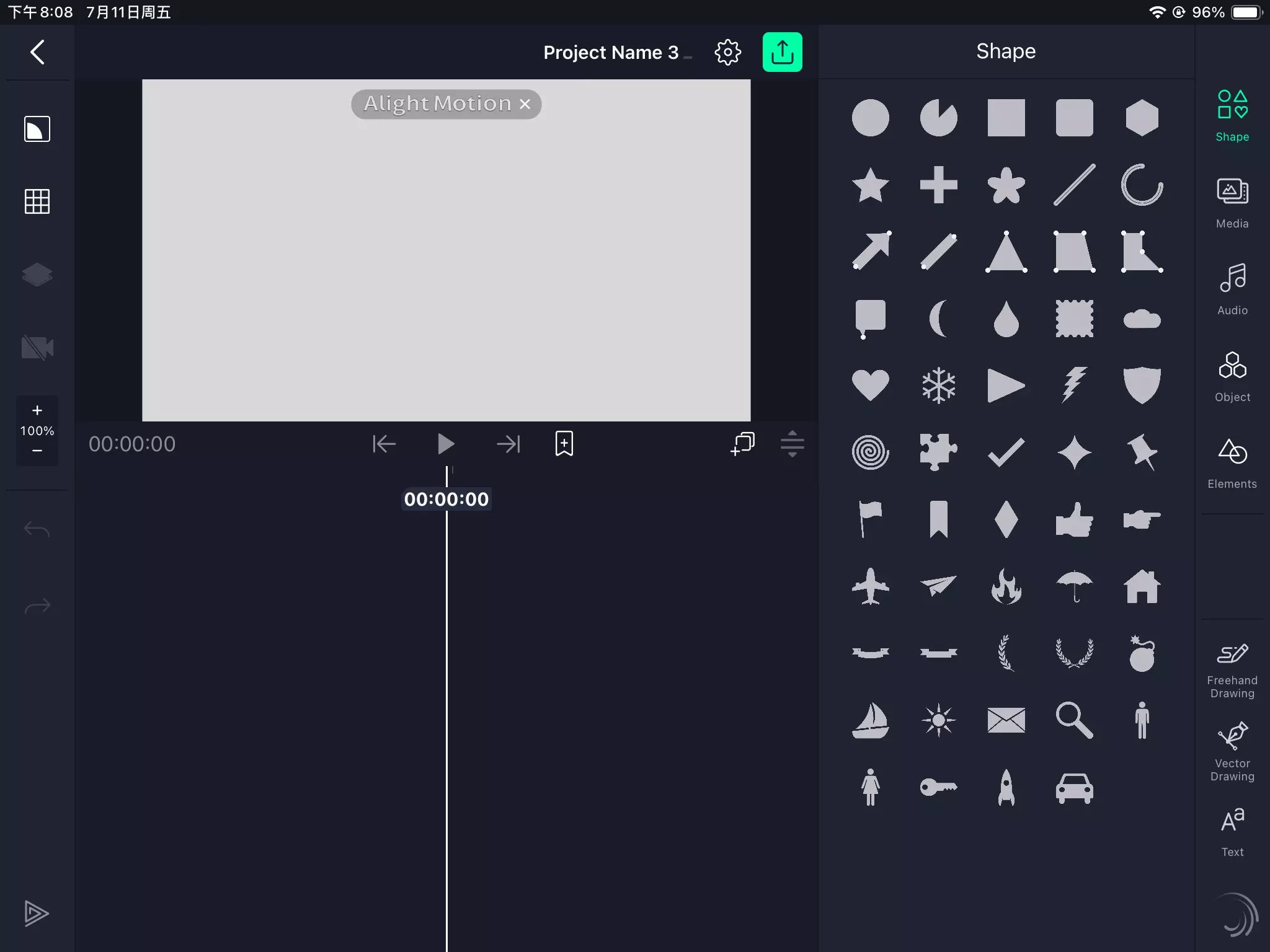Zoom in with the plus stepper
Screen dimensions: 1270x952
pos(37,410)
